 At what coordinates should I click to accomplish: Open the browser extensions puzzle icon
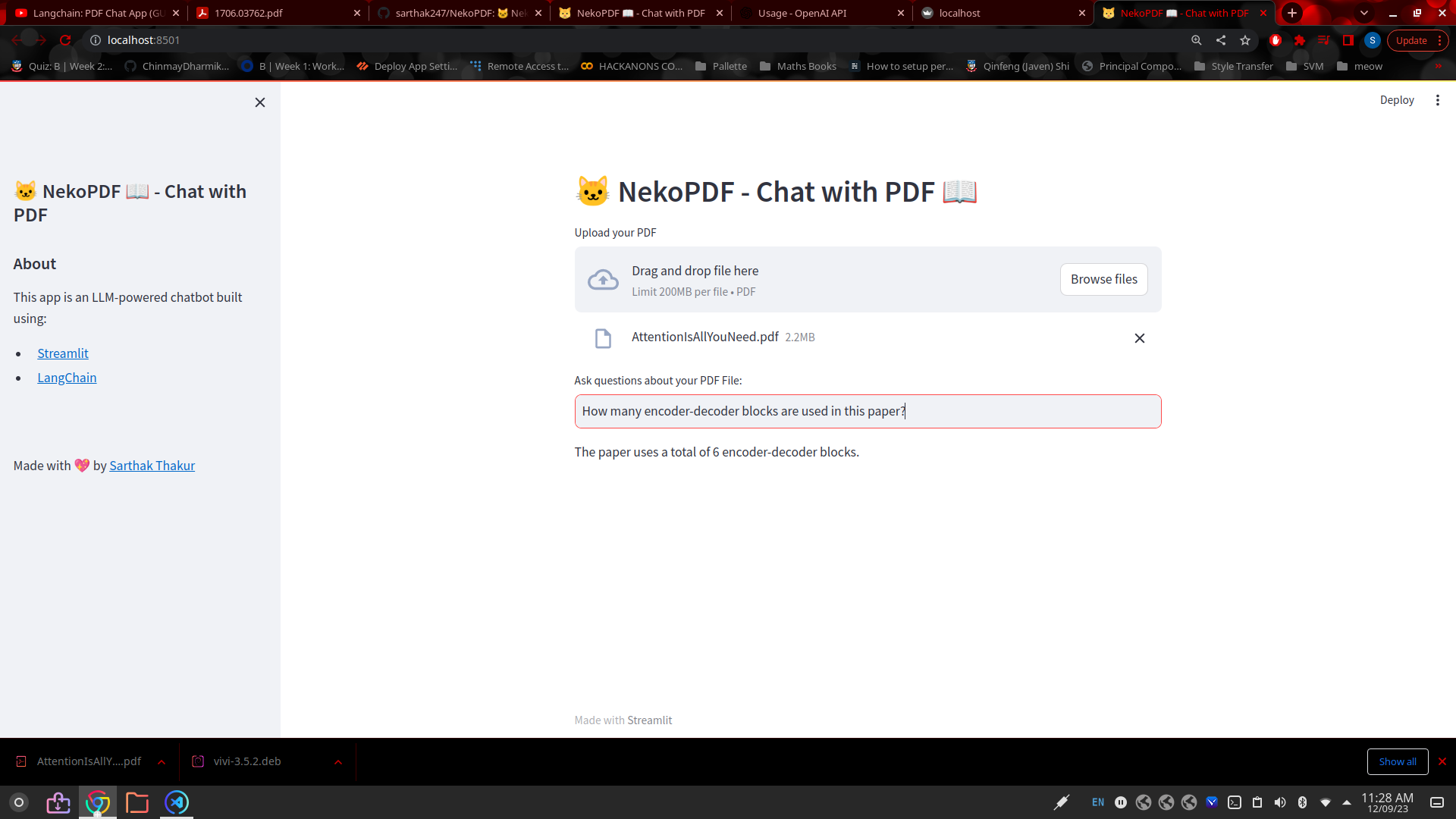1299,40
